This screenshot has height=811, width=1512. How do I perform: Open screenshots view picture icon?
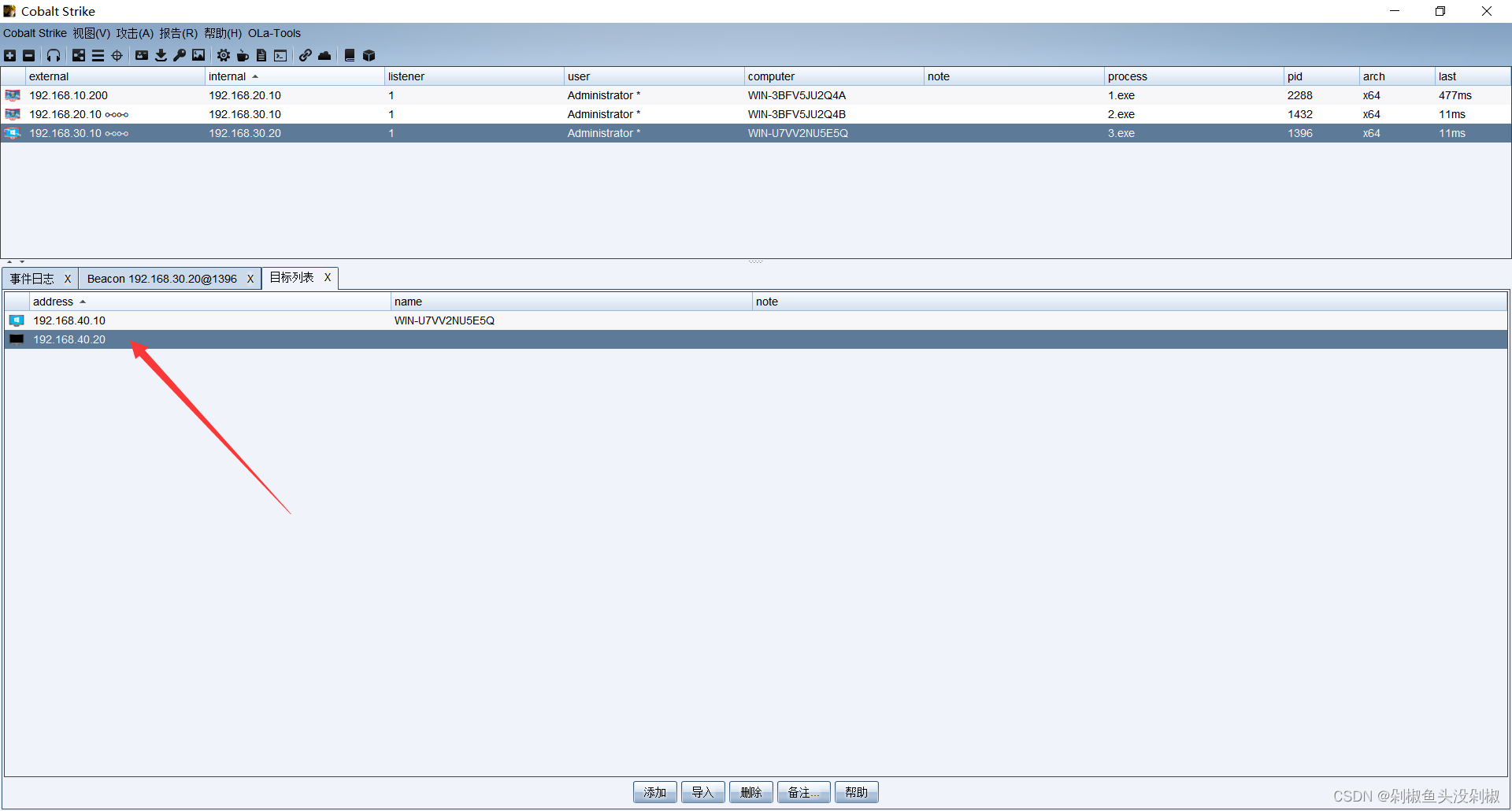point(198,55)
